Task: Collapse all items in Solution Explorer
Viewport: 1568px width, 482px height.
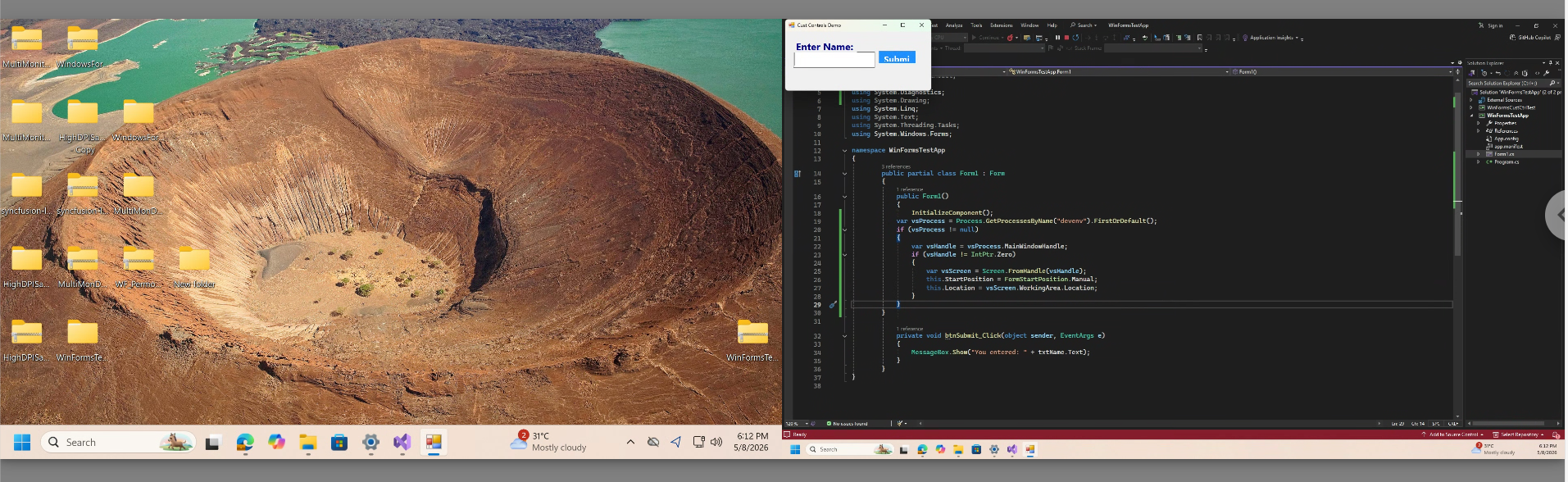Action: (1516, 73)
